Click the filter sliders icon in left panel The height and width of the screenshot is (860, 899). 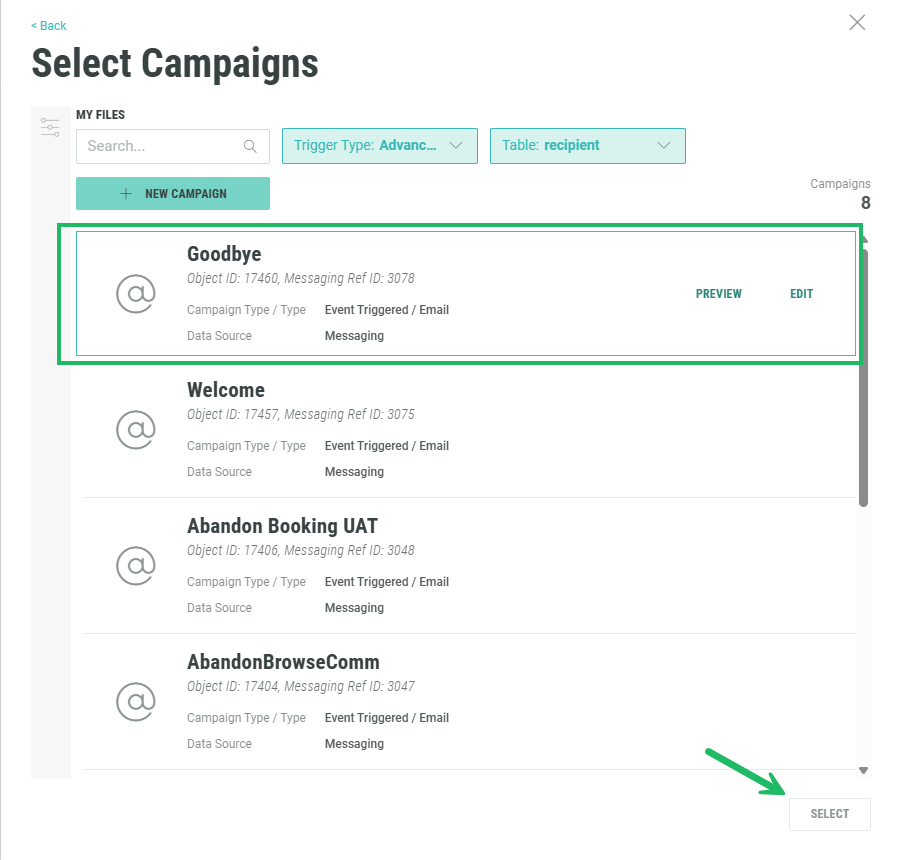50,127
